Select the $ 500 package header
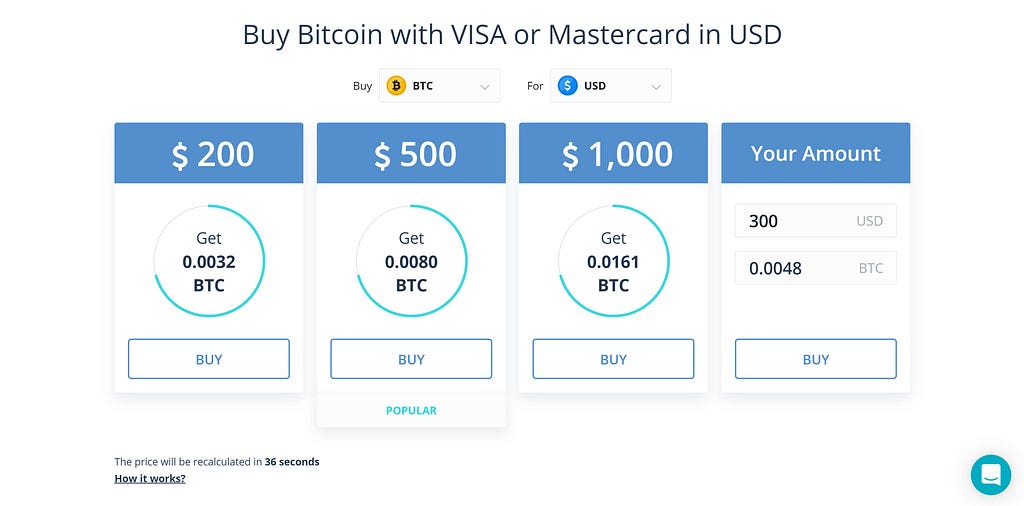This screenshot has width=1024, height=506. [411, 153]
